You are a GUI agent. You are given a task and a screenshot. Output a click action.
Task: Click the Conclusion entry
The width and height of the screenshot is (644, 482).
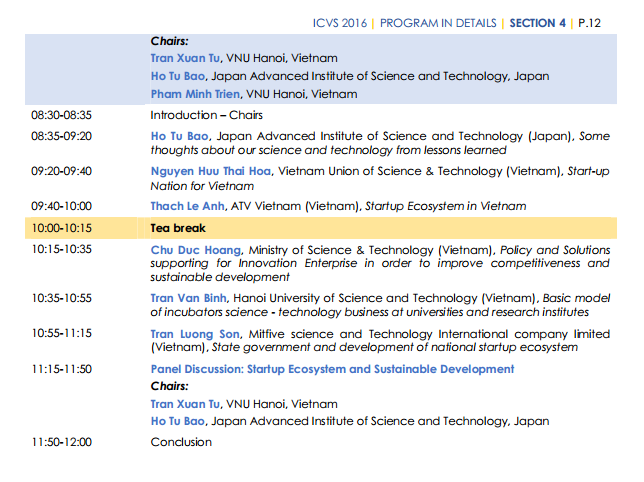coord(181,441)
